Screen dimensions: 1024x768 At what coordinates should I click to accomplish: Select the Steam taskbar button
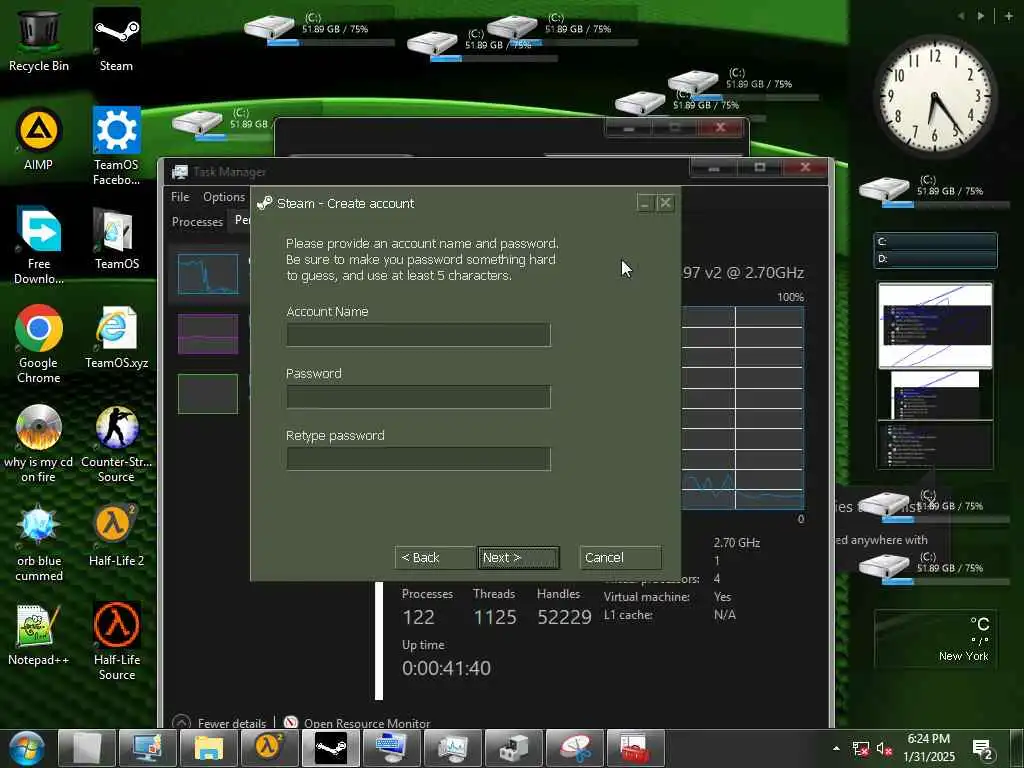pyautogui.click(x=330, y=748)
